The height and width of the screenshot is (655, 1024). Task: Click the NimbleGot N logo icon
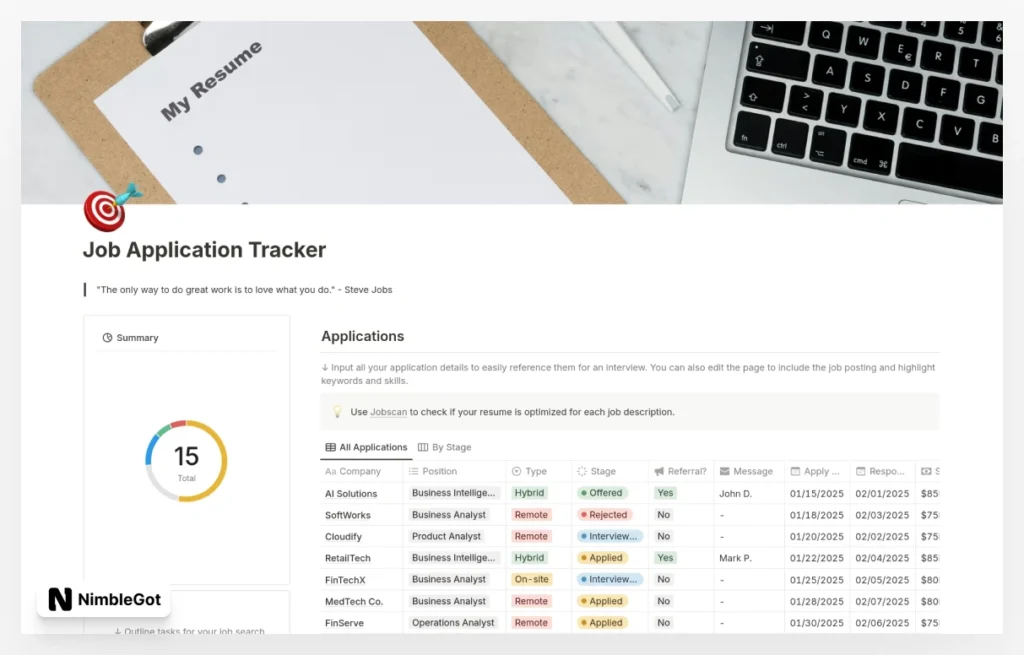60,599
